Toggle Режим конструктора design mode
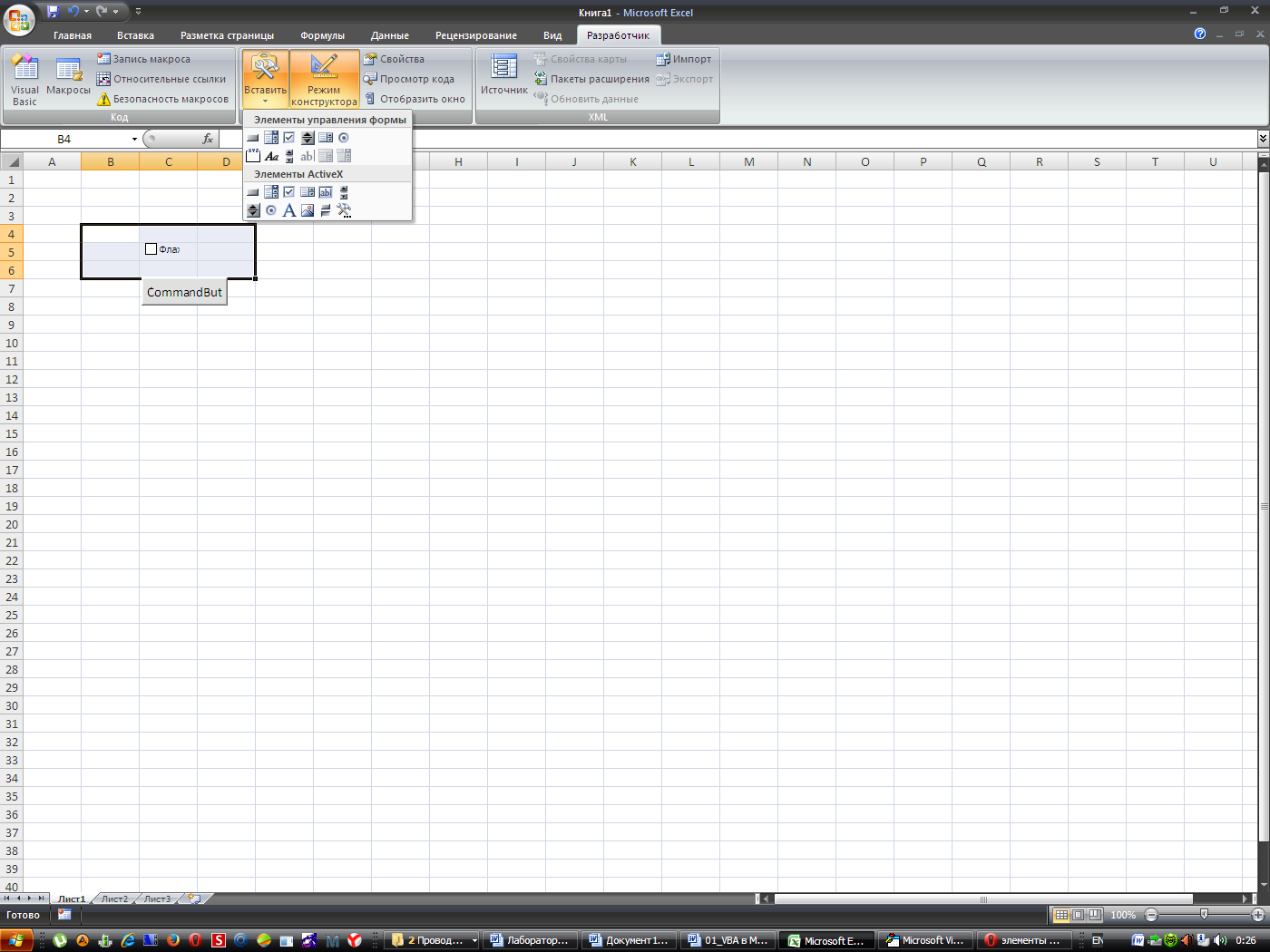1270x952 pixels. pos(324,80)
